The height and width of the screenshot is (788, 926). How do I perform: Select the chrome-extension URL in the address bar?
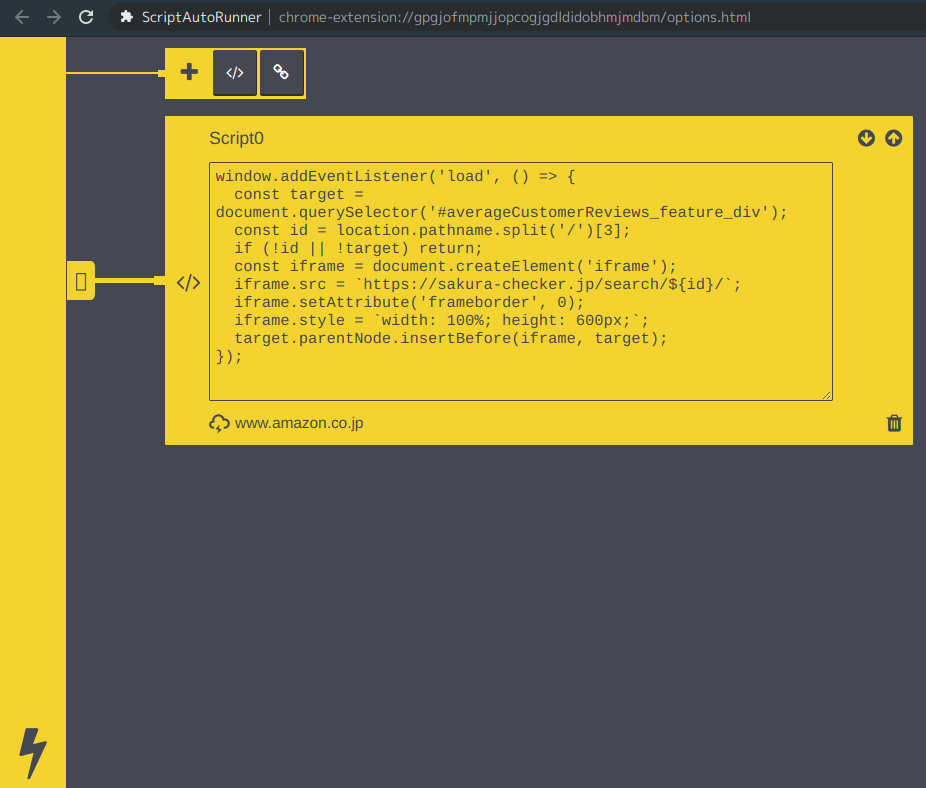point(514,17)
